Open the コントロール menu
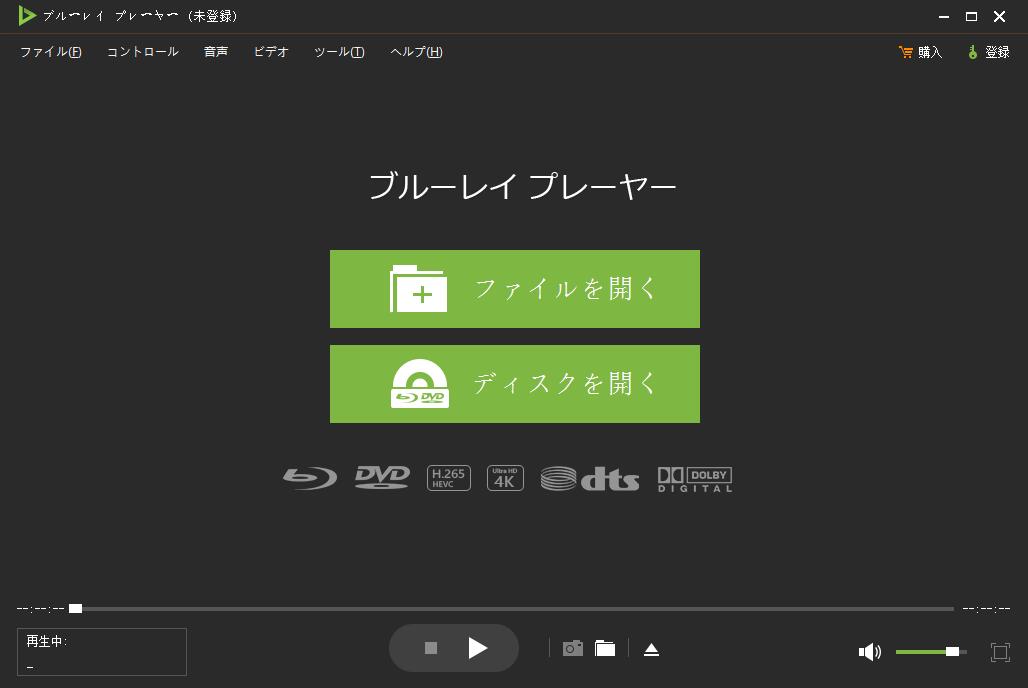 142,52
